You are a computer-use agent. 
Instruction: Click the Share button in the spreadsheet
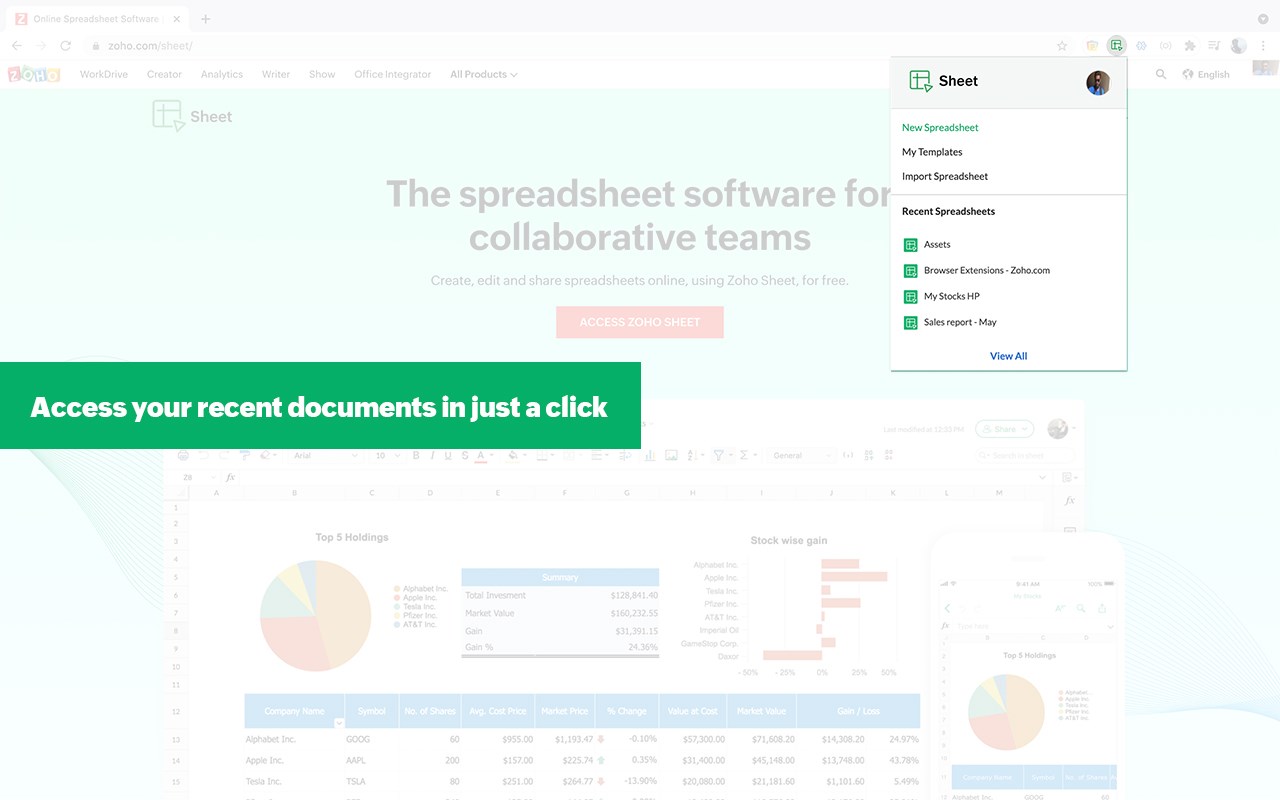[x=1005, y=429]
